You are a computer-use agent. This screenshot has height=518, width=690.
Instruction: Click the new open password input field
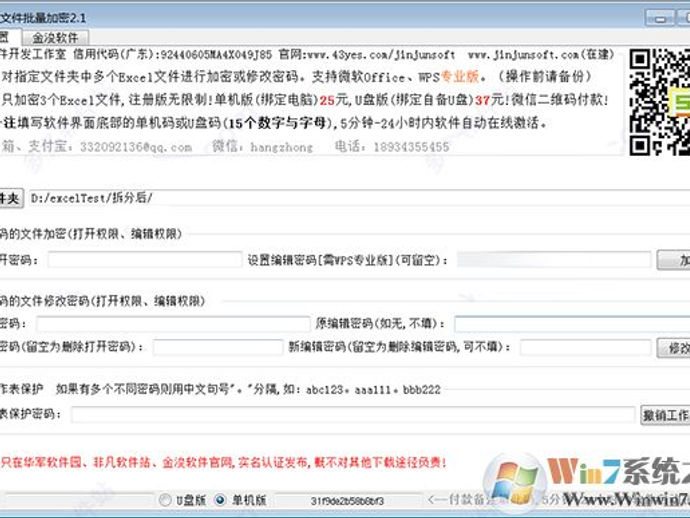click(218, 347)
